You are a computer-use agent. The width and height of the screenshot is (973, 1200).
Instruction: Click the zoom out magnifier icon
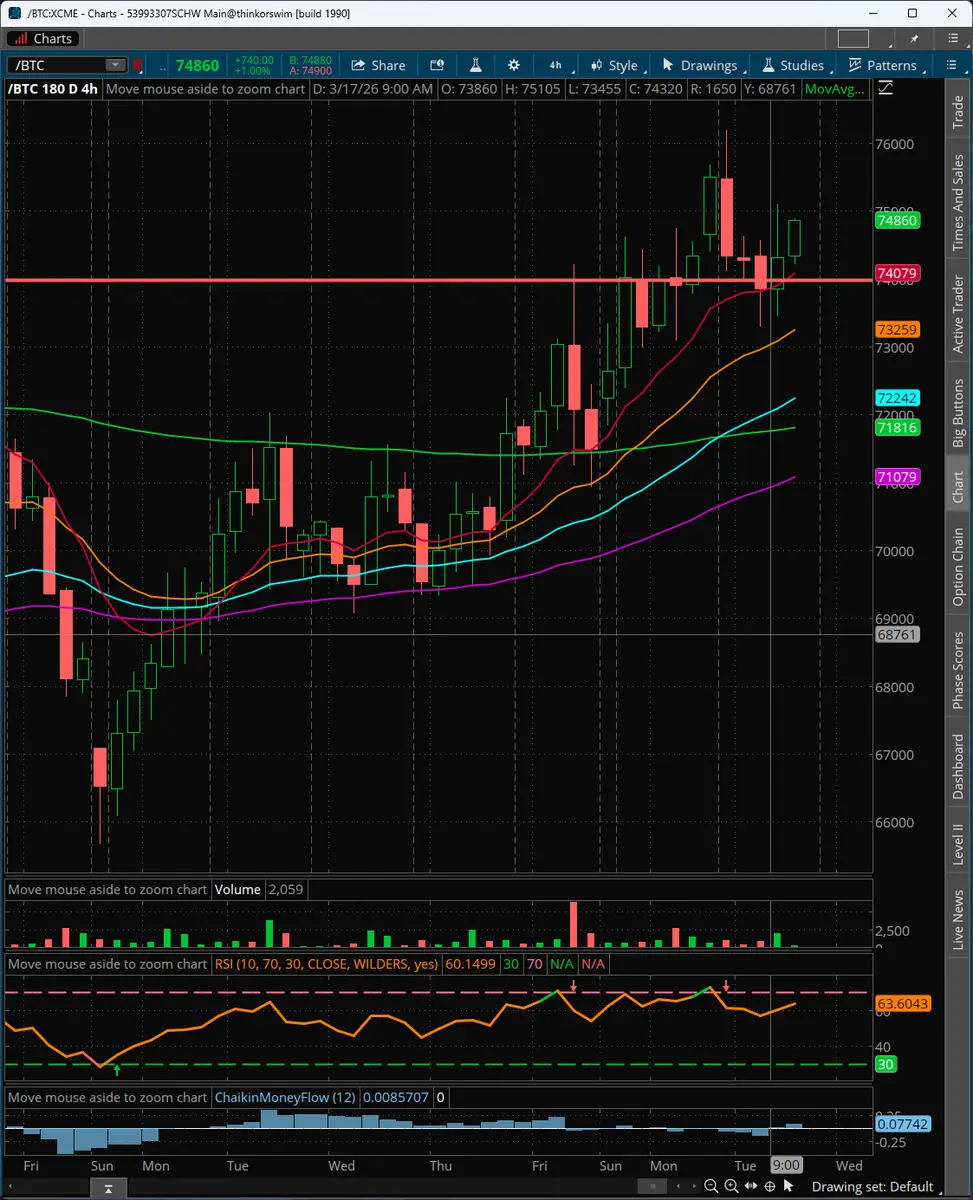711,1186
